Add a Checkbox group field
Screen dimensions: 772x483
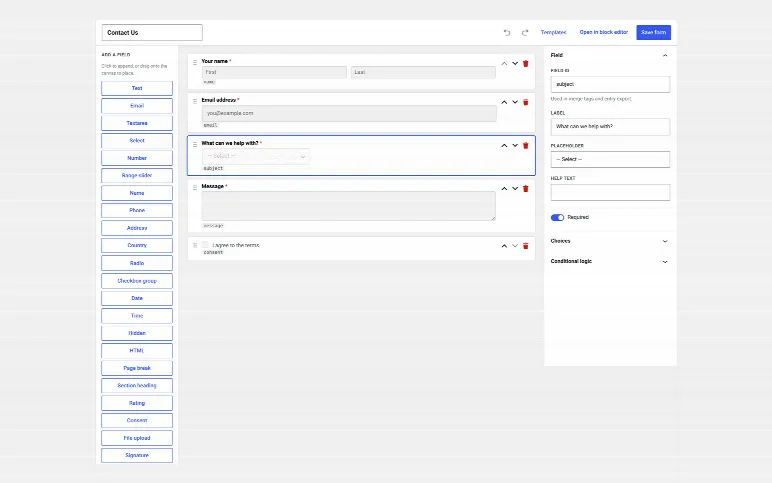pyautogui.click(x=137, y=281)
